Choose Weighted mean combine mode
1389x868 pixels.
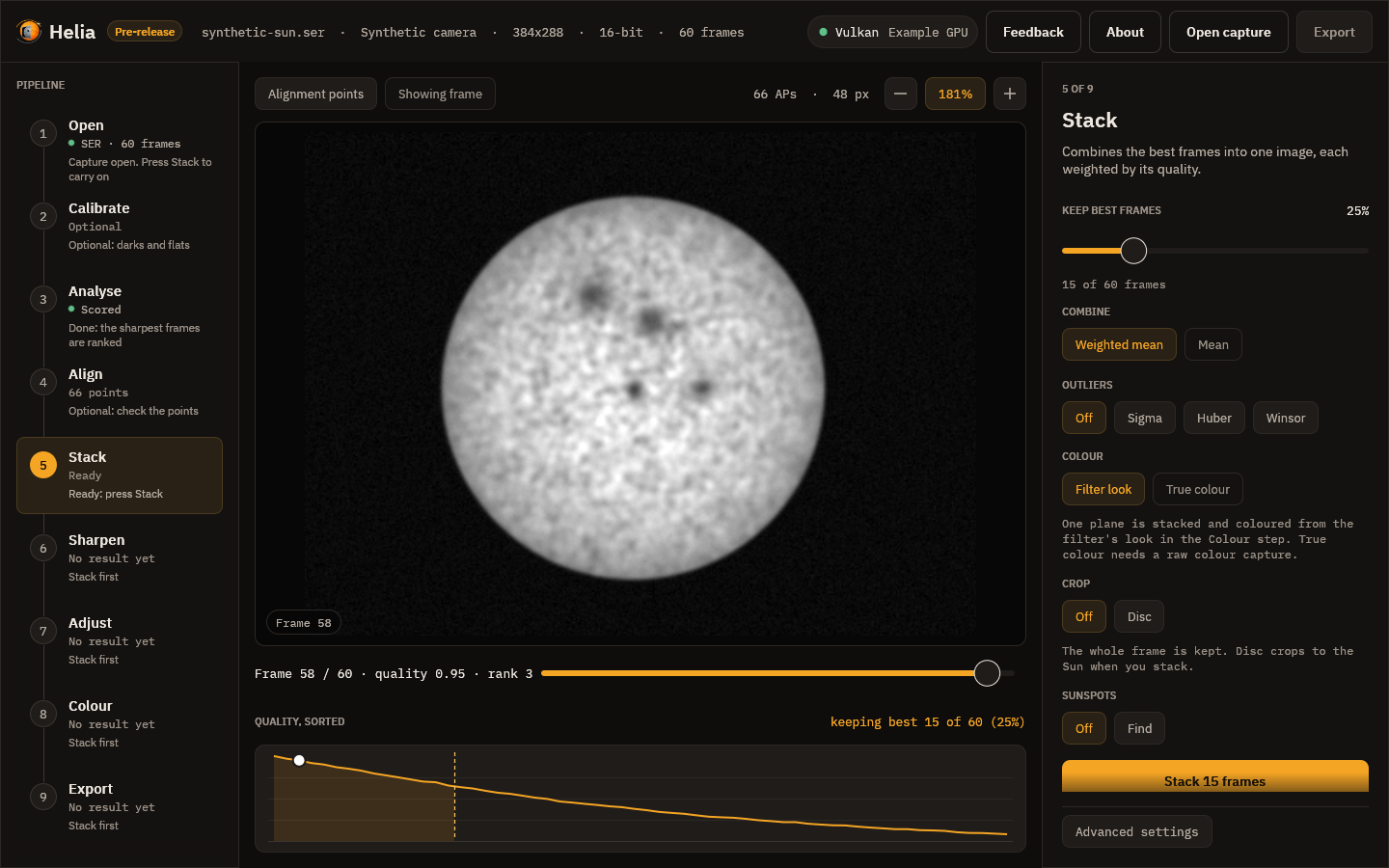1119,344
